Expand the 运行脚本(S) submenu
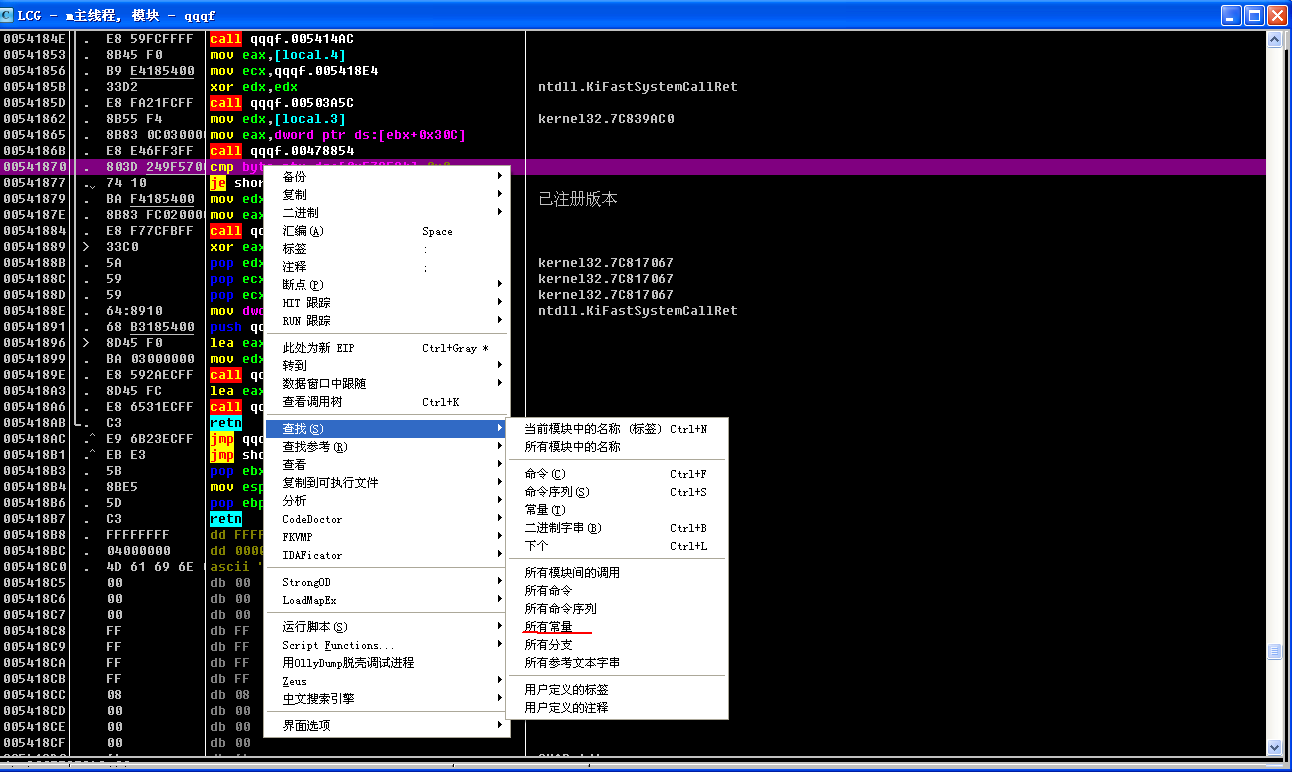 coord(387,626)
